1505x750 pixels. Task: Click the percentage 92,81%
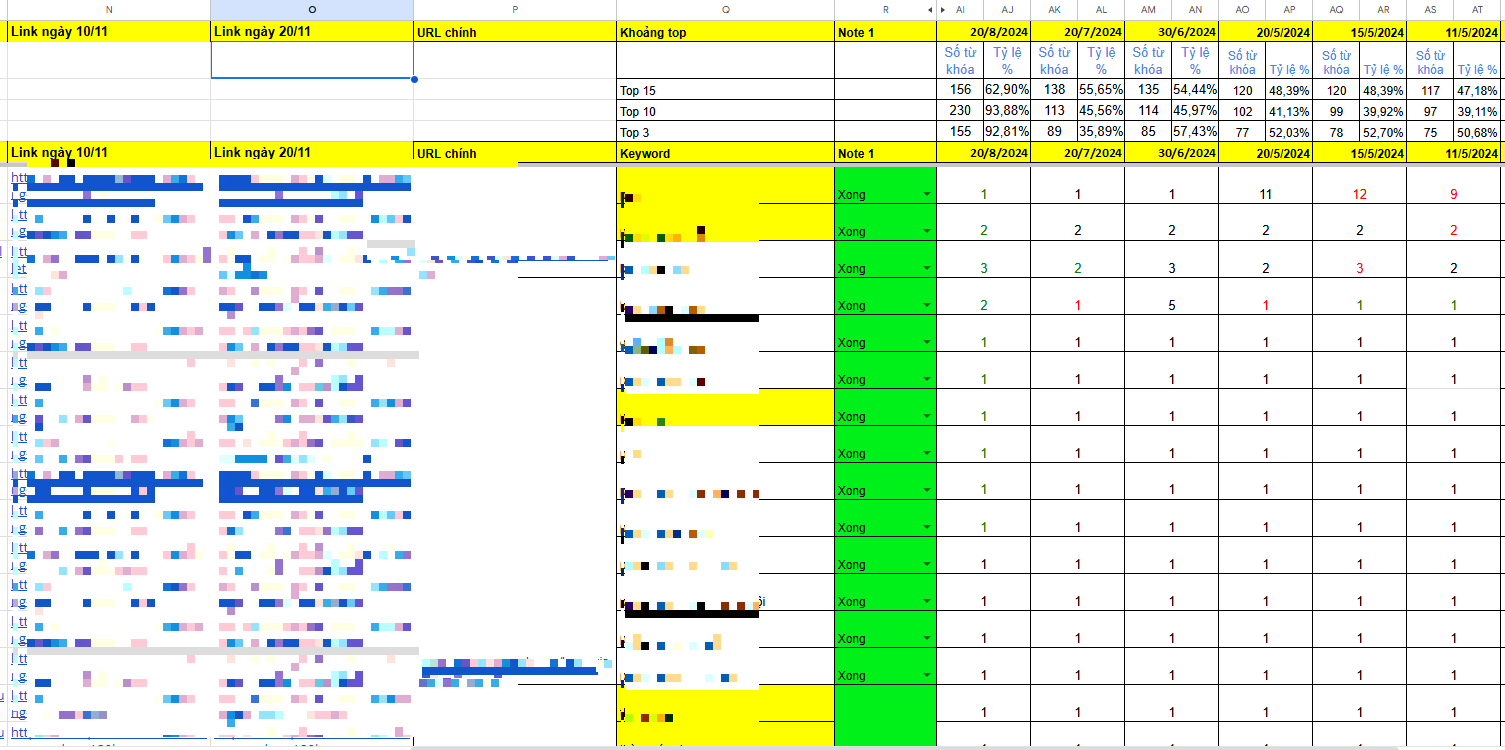[1007, 132]
